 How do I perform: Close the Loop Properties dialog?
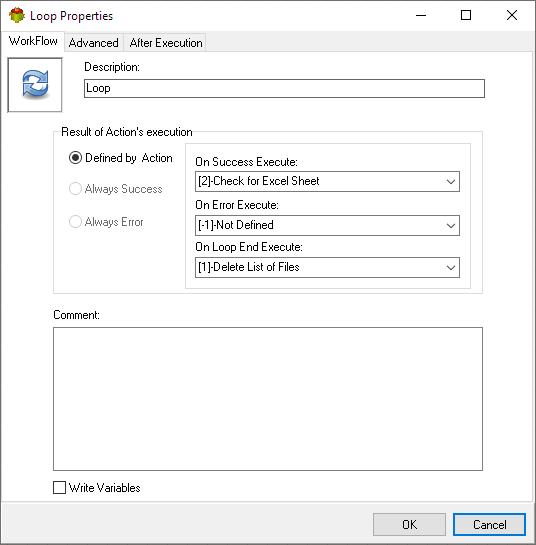(512, 15)
